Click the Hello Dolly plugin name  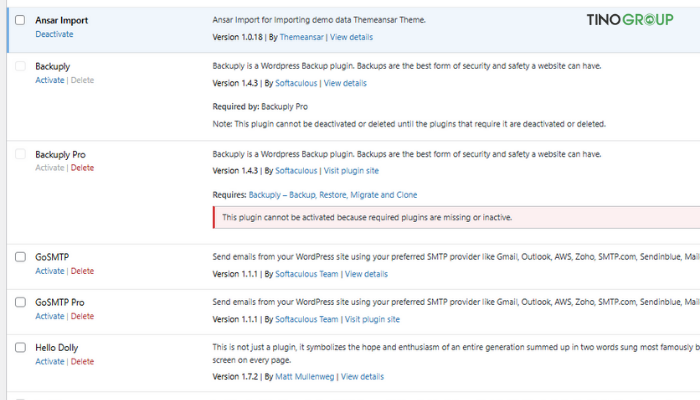pos(57,348)
